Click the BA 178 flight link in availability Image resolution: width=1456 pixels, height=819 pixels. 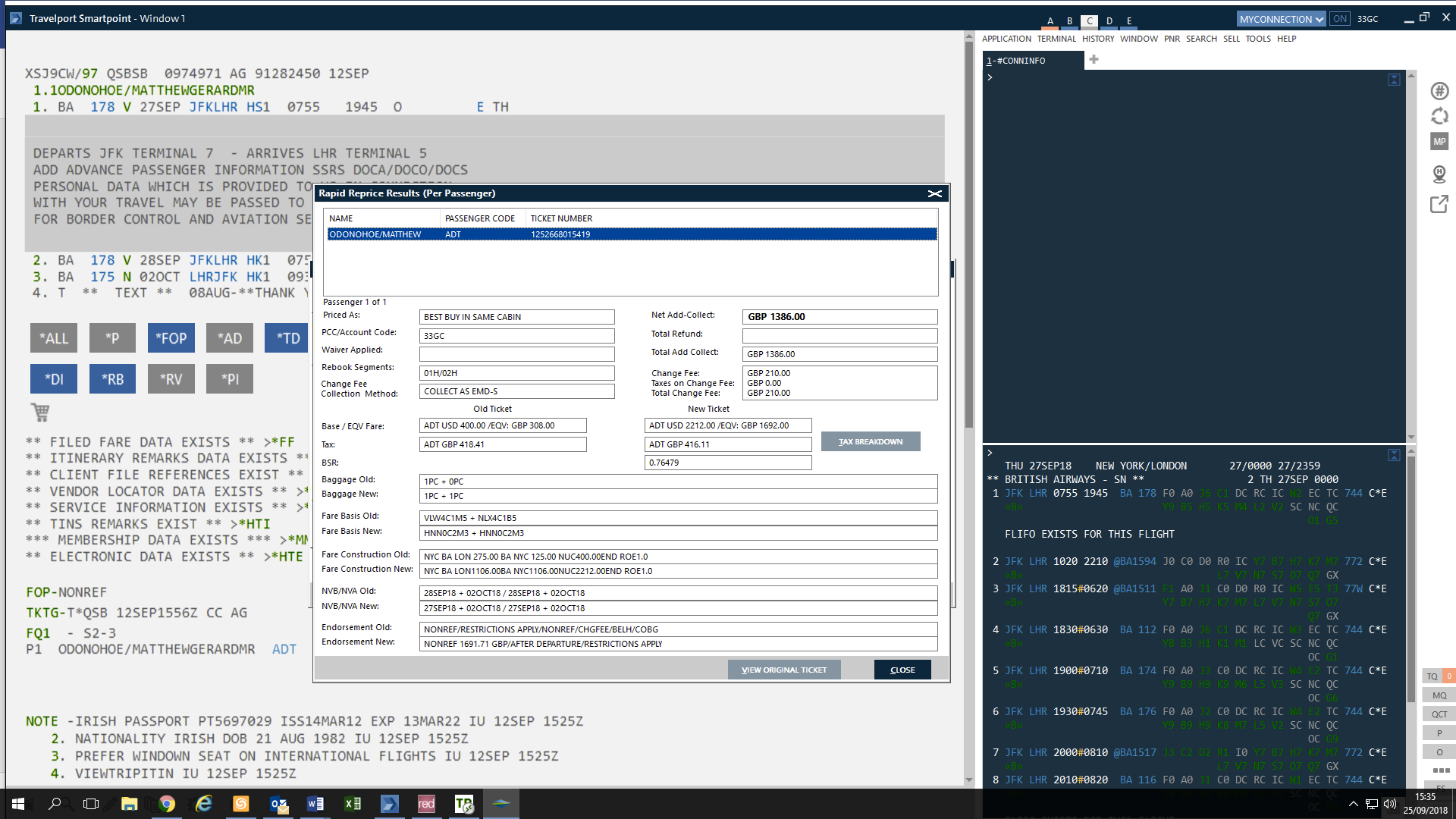[x=1137, y=494]
